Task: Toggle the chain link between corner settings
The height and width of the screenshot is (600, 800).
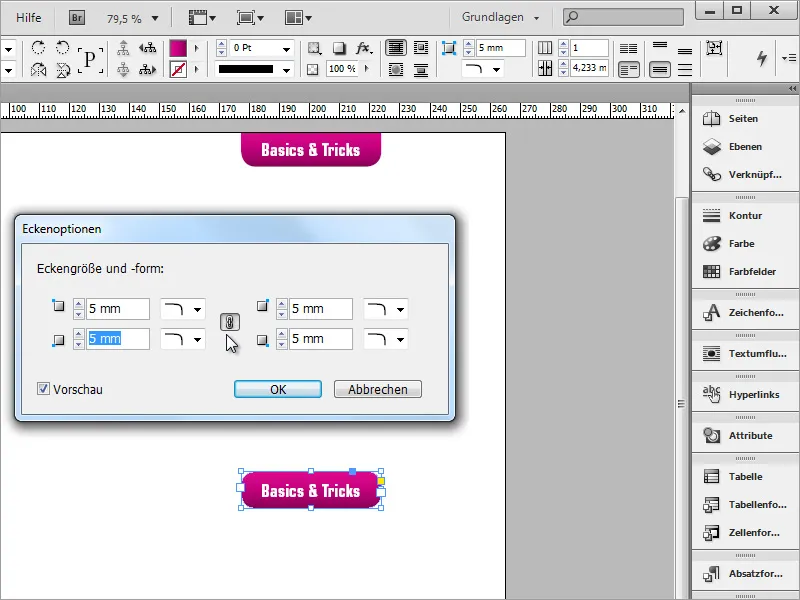Action: (230, 322)
